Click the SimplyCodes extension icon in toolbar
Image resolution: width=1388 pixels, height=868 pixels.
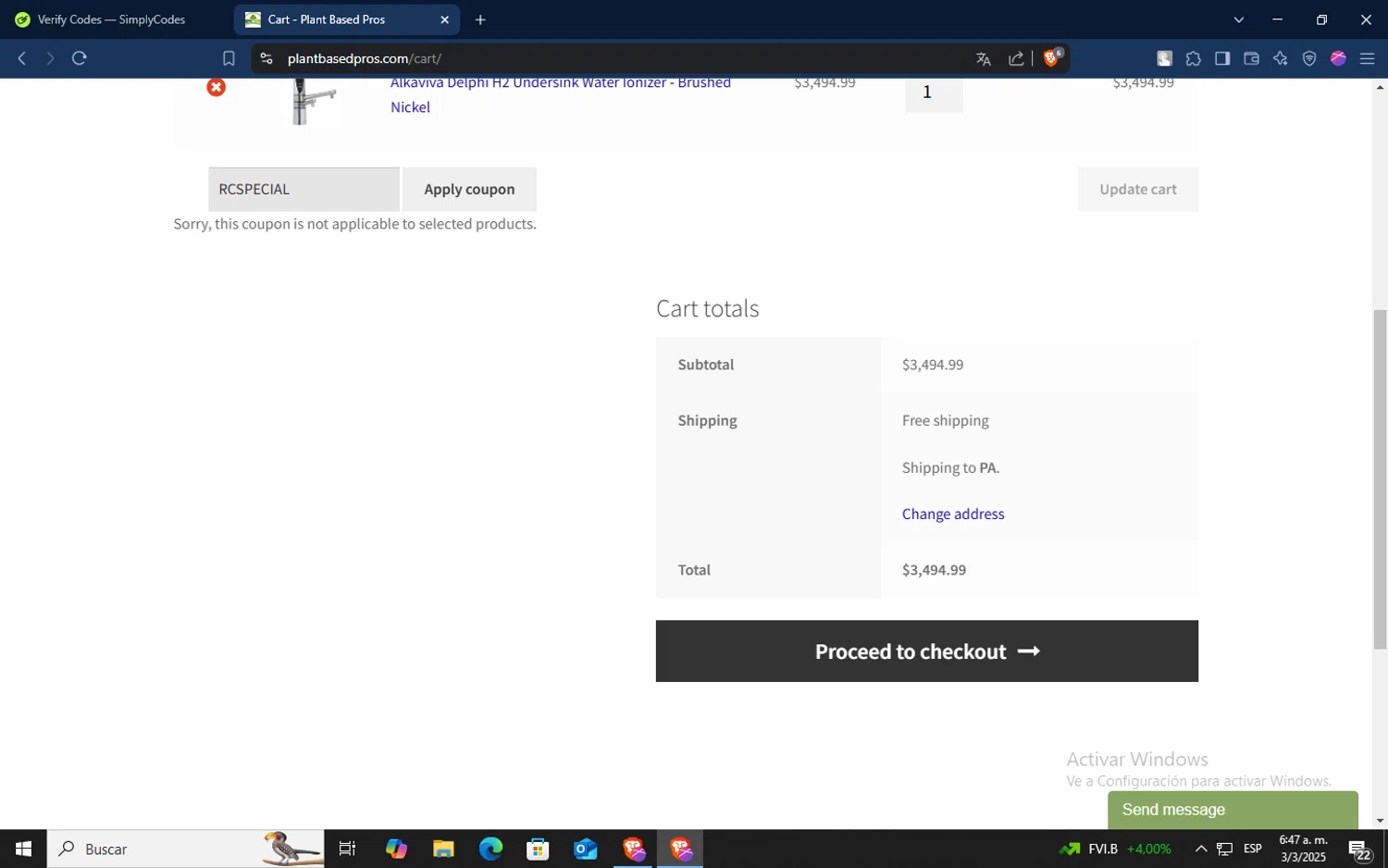click(x=1164, y=58)
